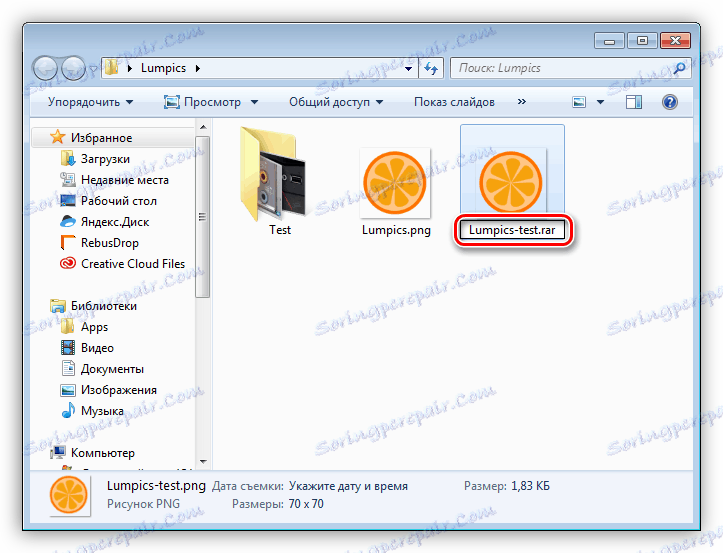Screen dimensions: 723x553
Task: Start Показ слайдов slideshow
Action: pos(454,102)
